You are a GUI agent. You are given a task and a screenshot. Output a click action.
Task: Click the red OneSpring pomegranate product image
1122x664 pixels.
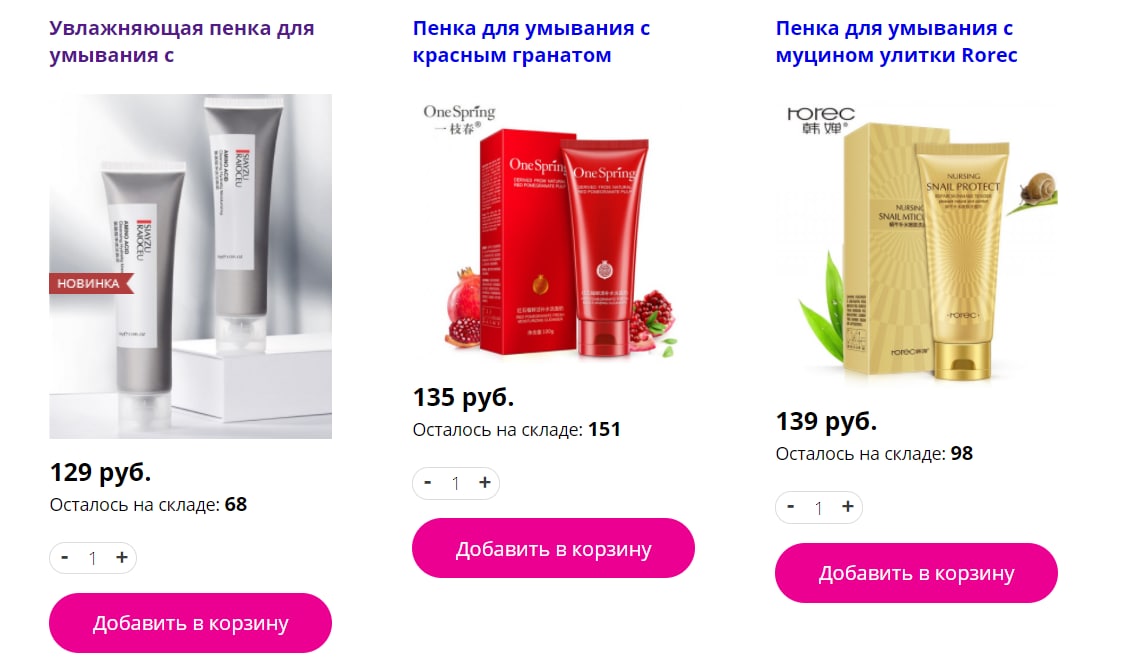tap(553, 229)
